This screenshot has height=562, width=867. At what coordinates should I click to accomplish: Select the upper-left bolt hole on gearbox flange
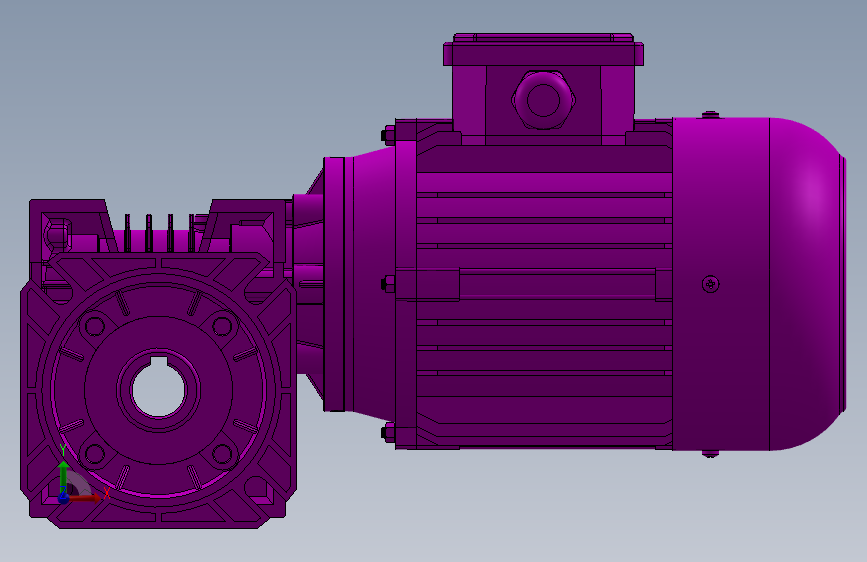pyautogui.click(x=95, y=326)
